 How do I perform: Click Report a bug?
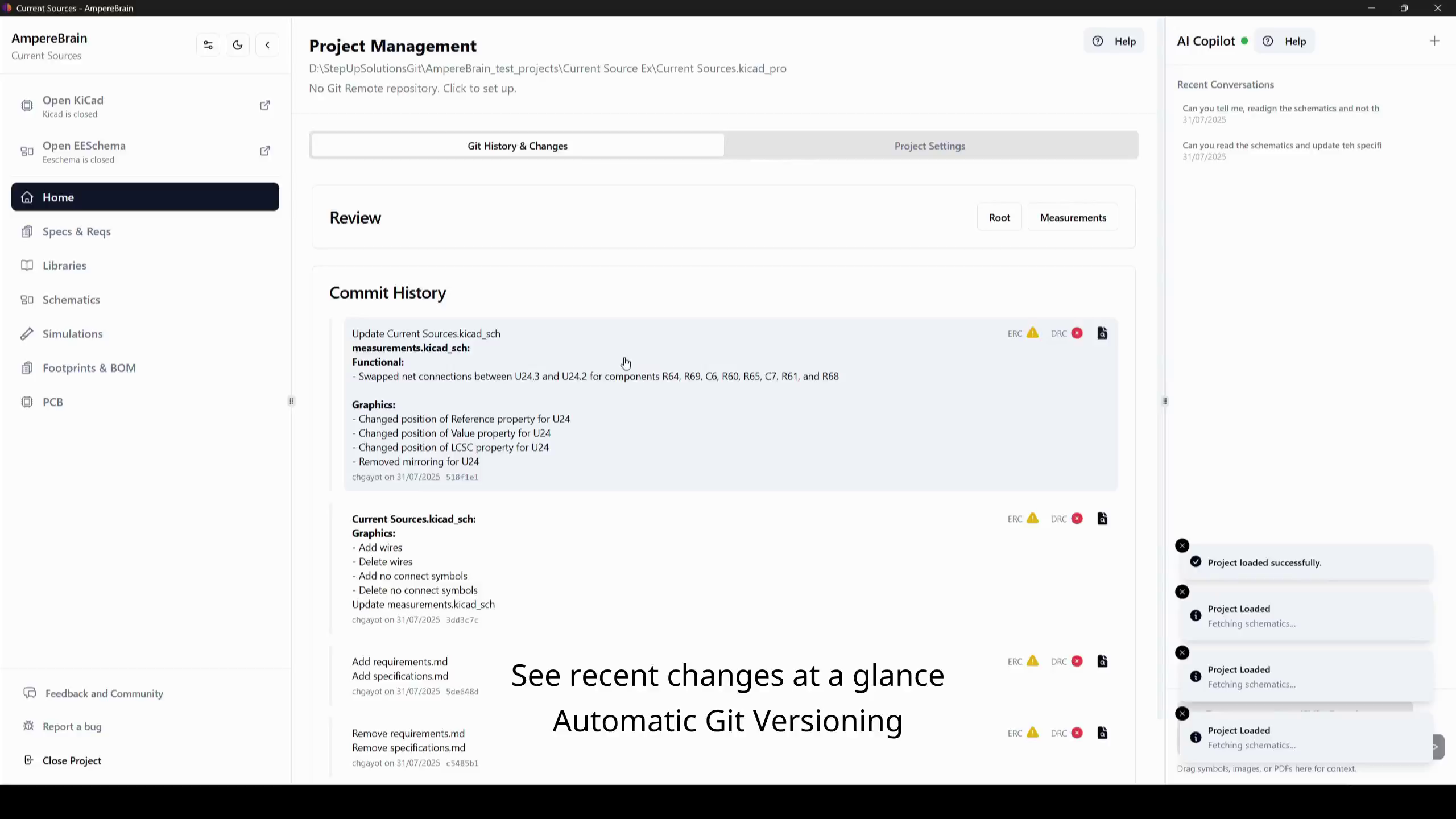63,726
